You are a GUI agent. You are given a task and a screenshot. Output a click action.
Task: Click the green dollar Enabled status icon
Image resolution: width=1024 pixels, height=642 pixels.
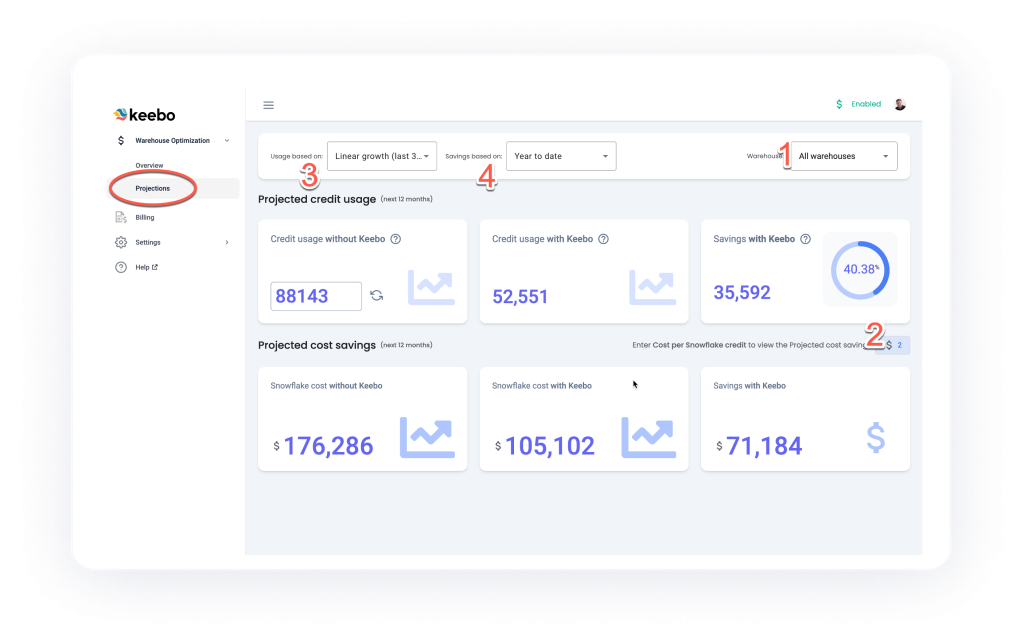pos(839,104)
